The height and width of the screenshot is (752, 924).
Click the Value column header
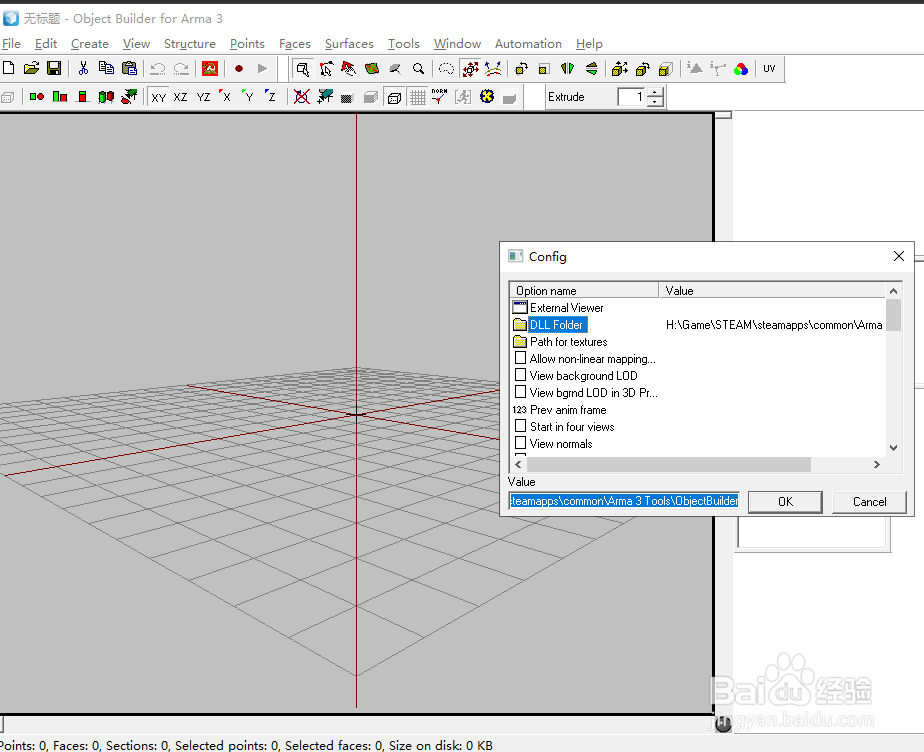(x=772, y=291)
